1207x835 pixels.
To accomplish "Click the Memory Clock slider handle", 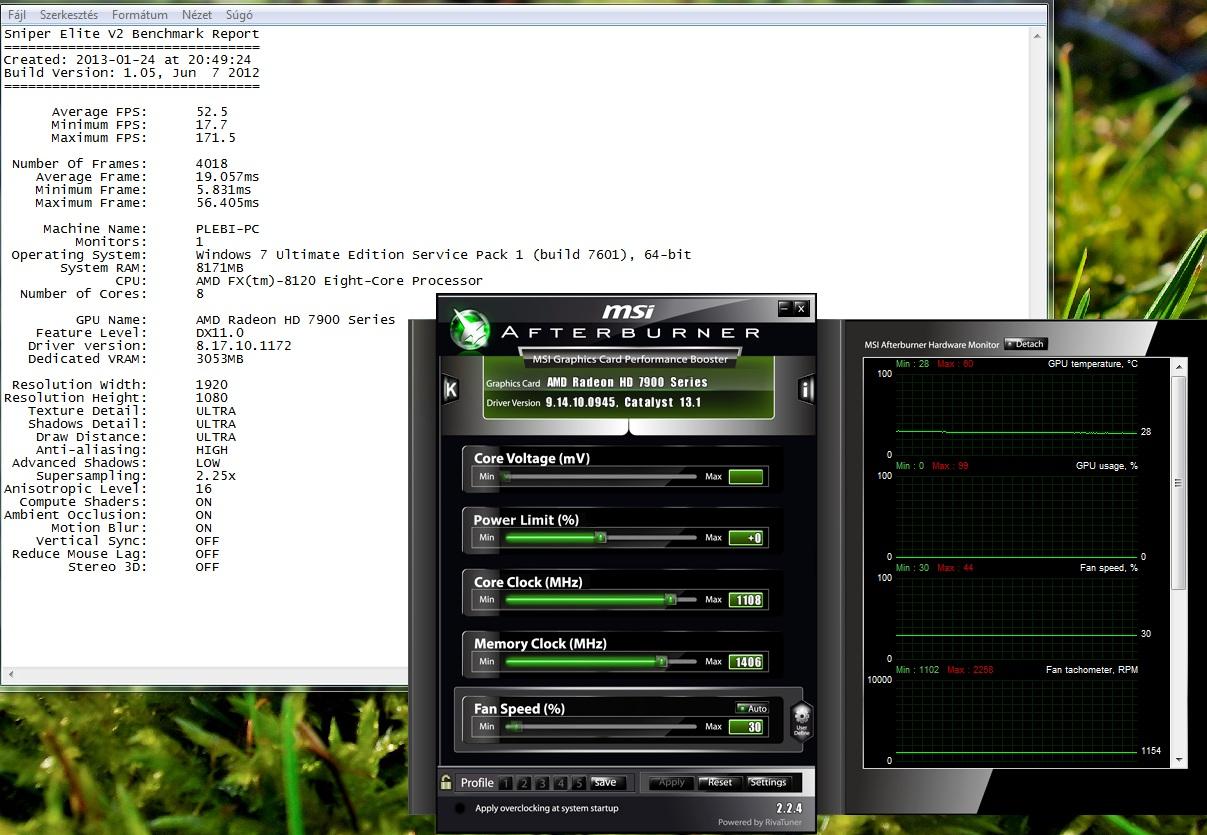I will [x=661, y=662].
